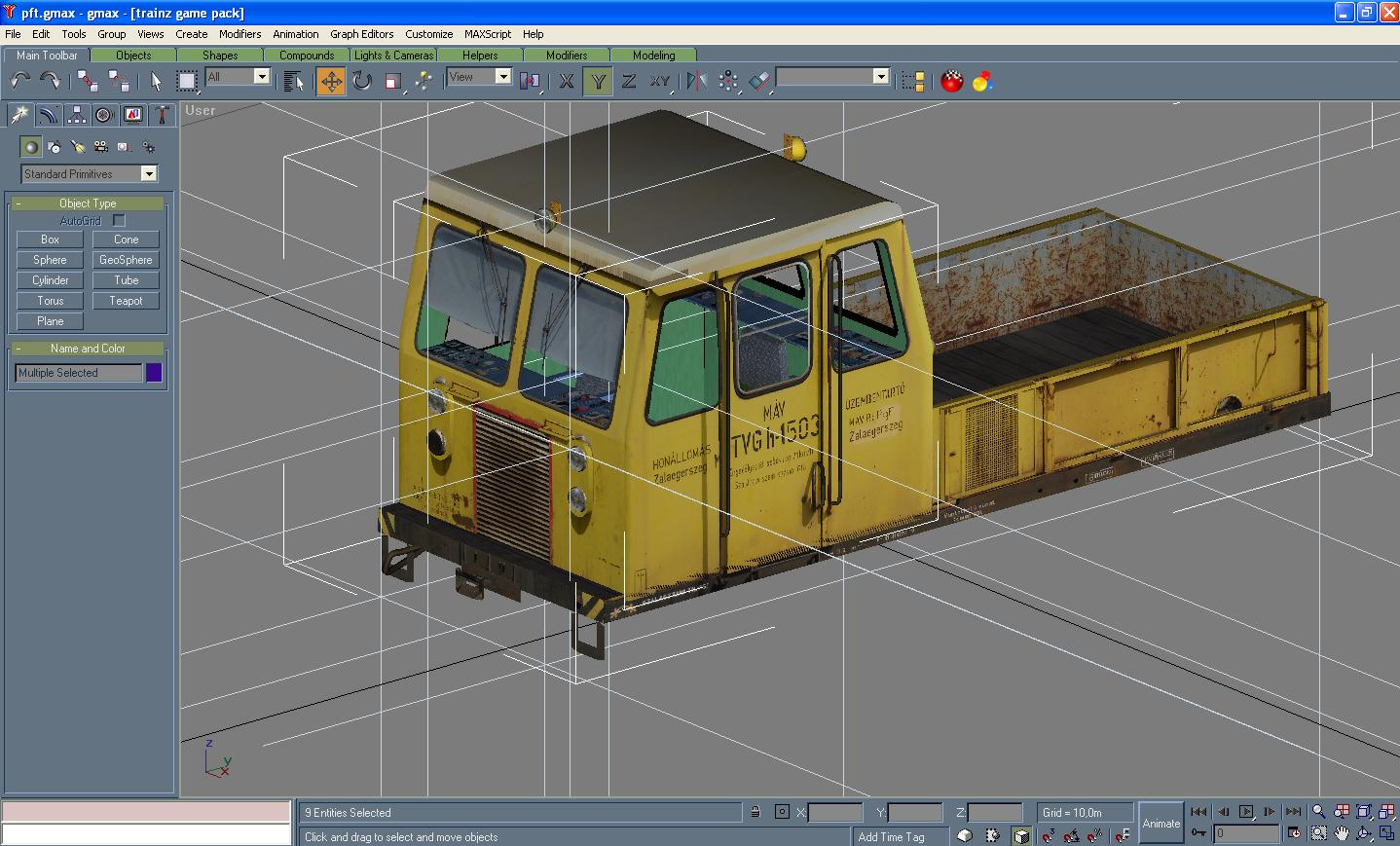Click the Select and Manipulate tool
The width and height of the screenshot is (1400, 846).
pyautogui.click(x=424, y=81)
